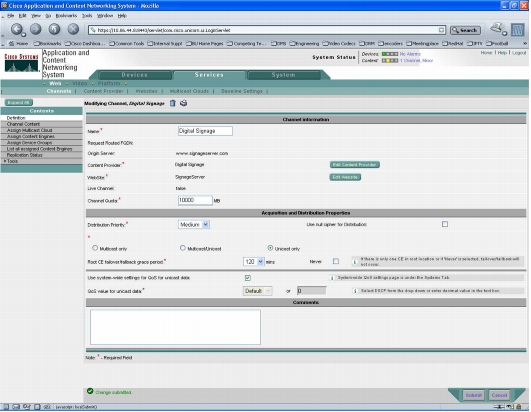Screen dimensions: 531x412
Task: Open the Tools menu in menu bar
Action: coord(87,16)
